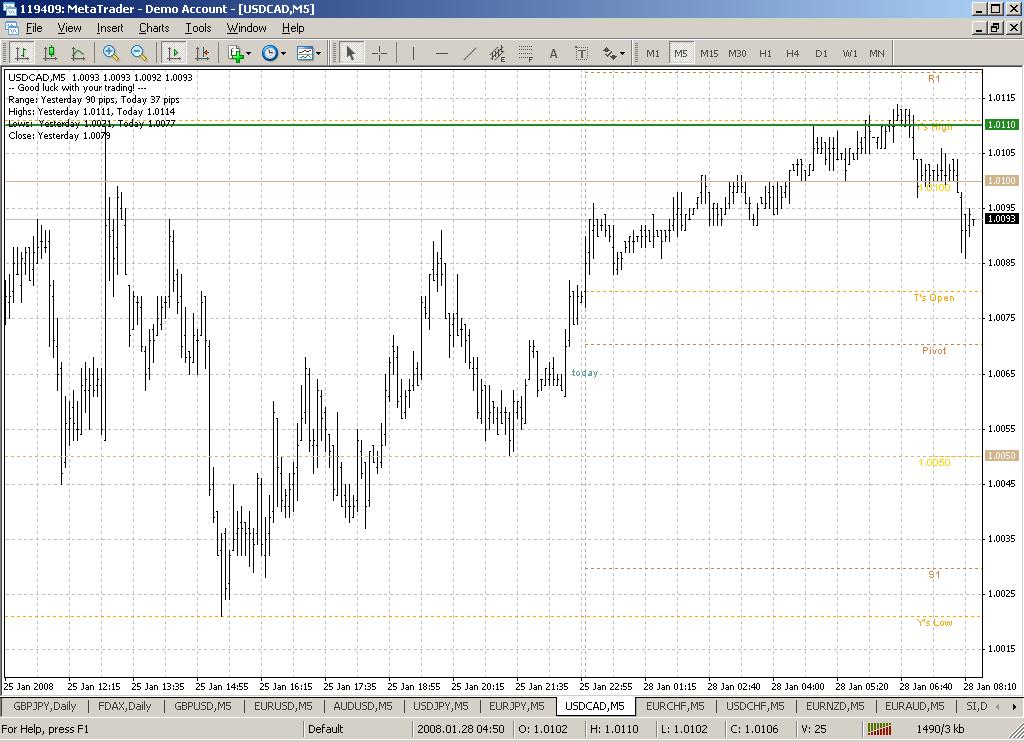Switch chart to bar chart mode
The width and height of the screenshot is (1024, 742).
[x=21, y=53]
